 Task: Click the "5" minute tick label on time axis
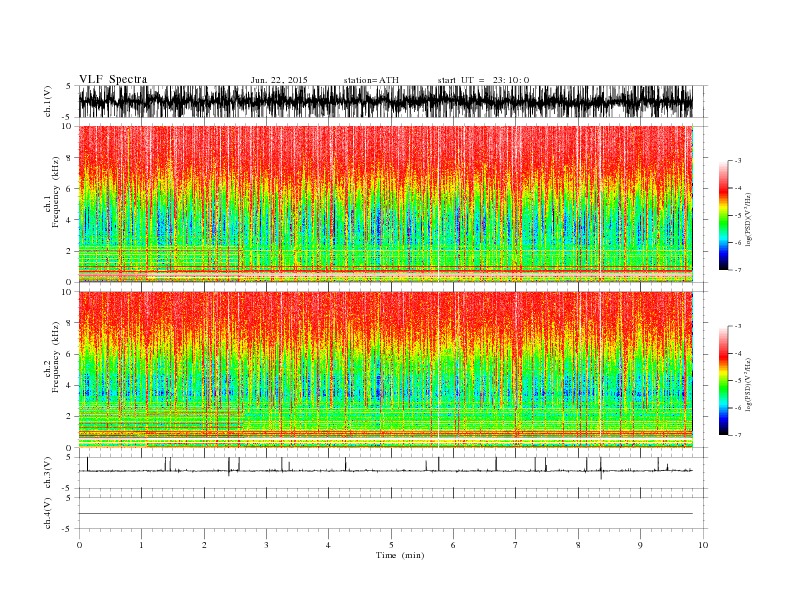pyautogui.click(x=391, y=545)
